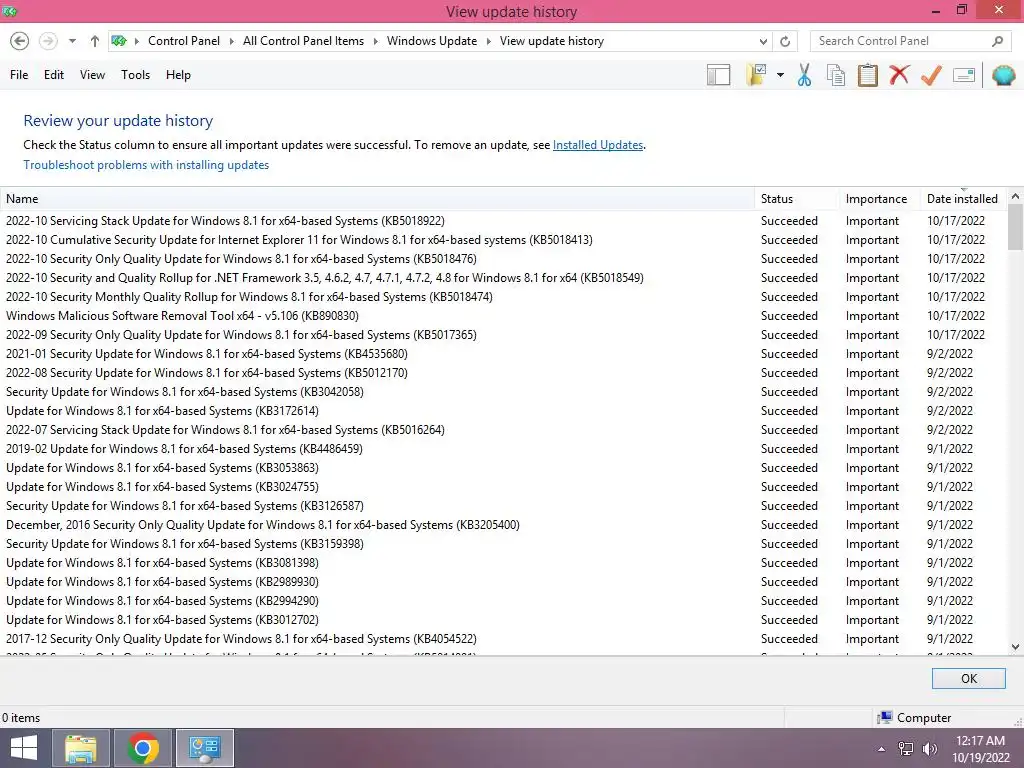Click the Windows Update breadcrumb
The image size is (1024, 768).
pos(432,41)
